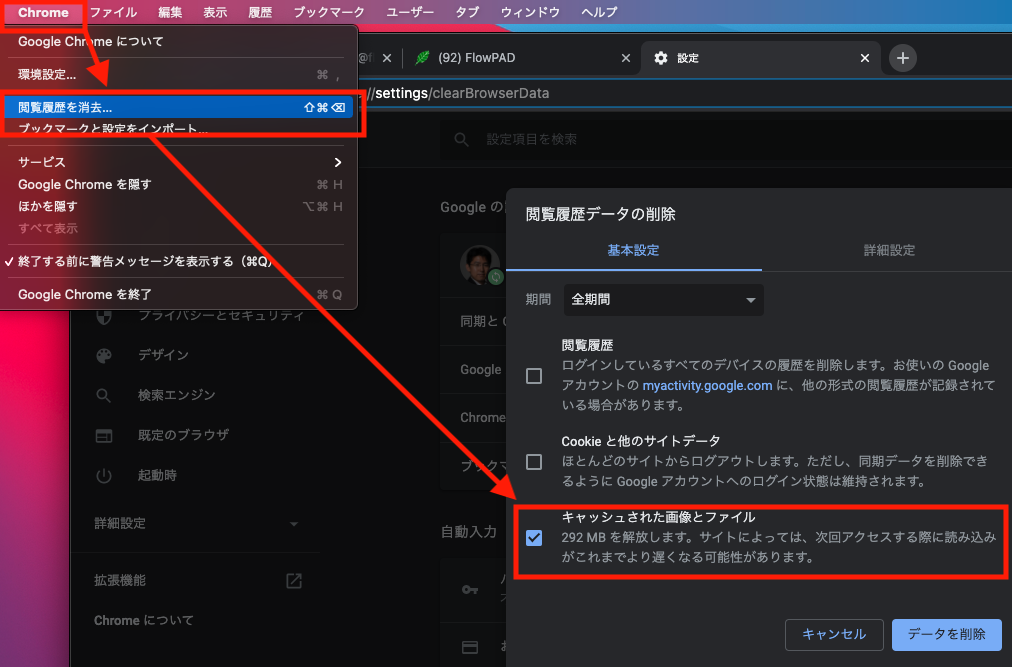The image size is (1012, 667).
Task: Click the データを削除 button
Action: [946, 634]
